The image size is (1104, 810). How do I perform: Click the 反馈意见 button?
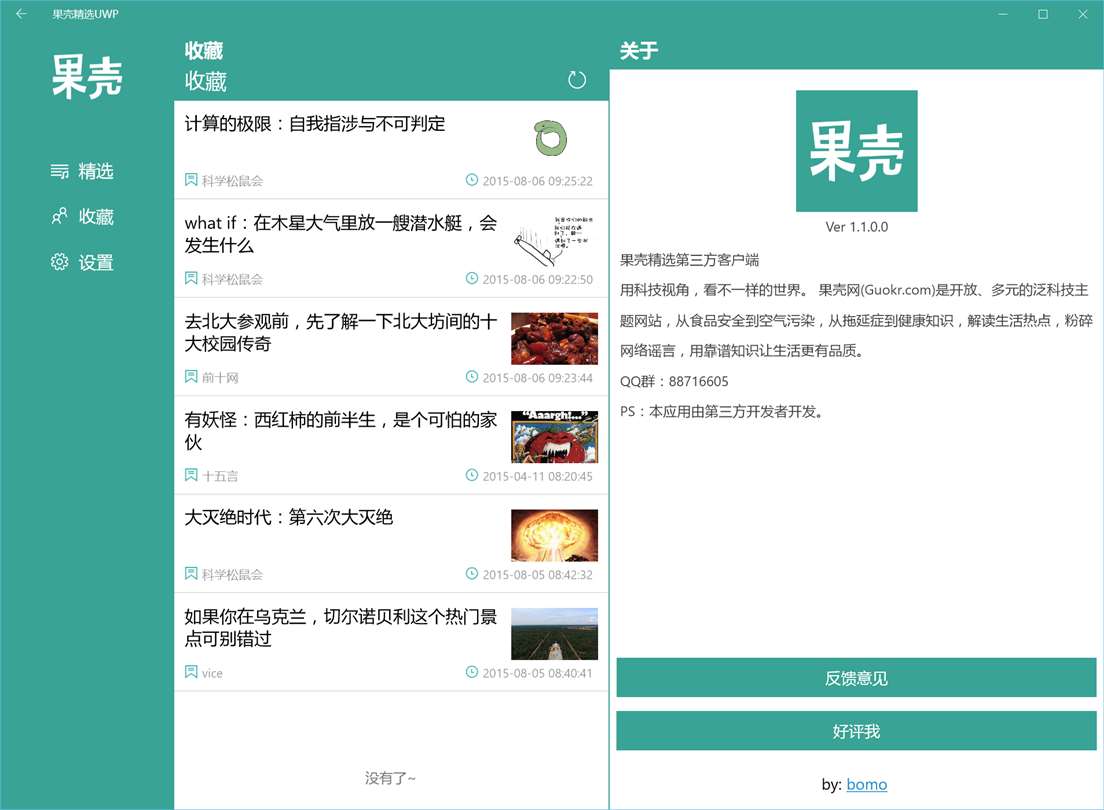[856, 678]
